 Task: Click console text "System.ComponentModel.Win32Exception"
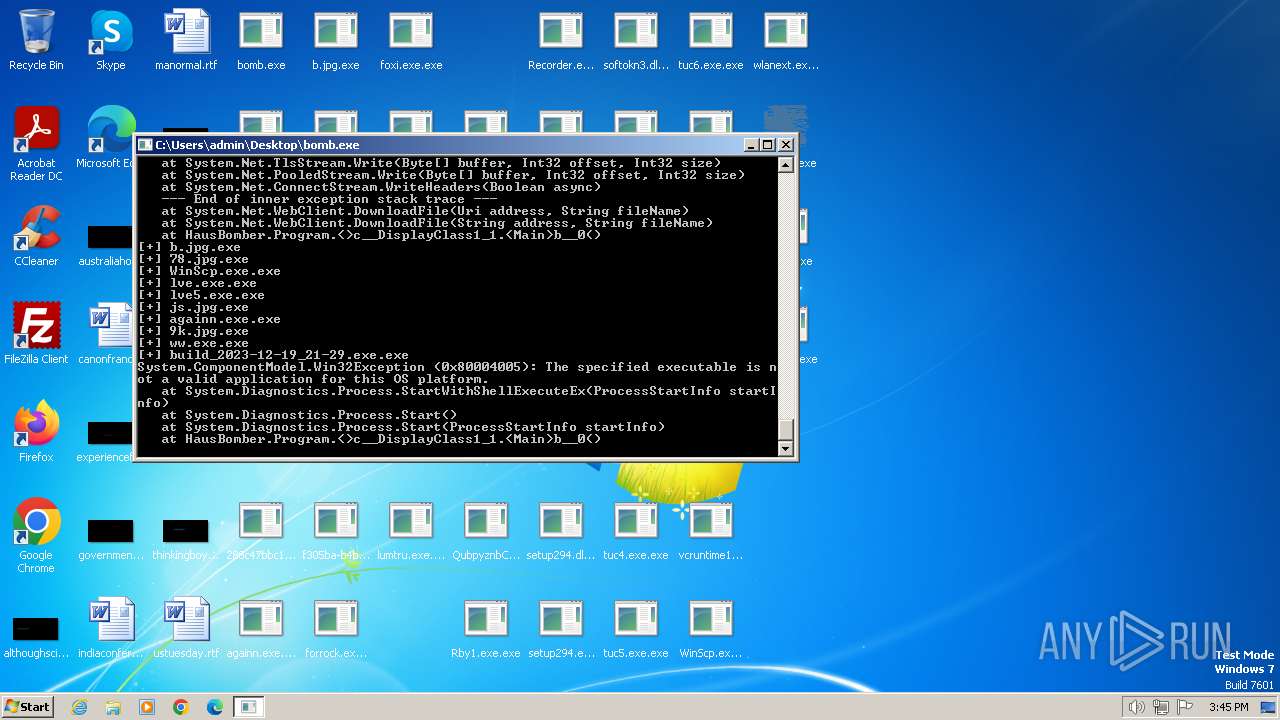click(282, 367)
